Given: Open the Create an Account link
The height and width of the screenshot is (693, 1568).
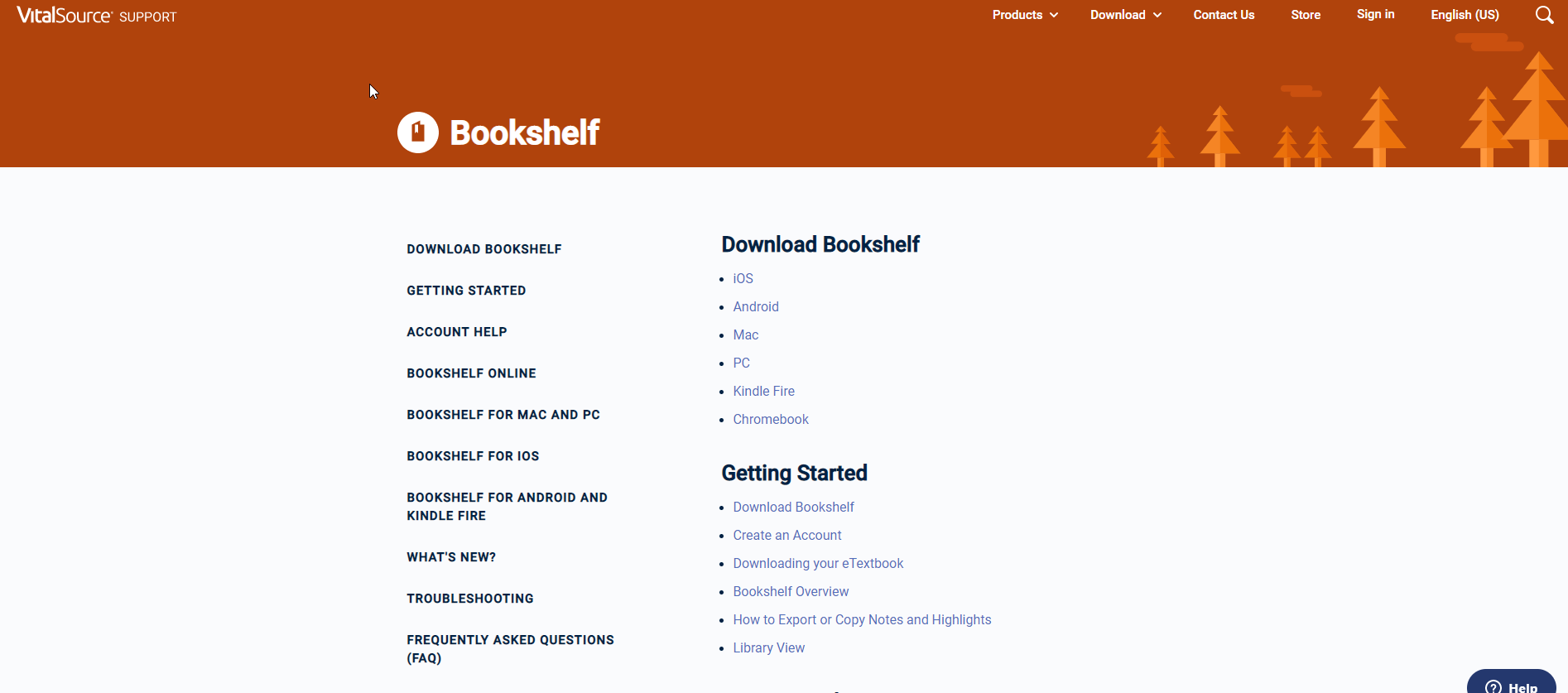Looking at the screenshot, I should (786, 536).
